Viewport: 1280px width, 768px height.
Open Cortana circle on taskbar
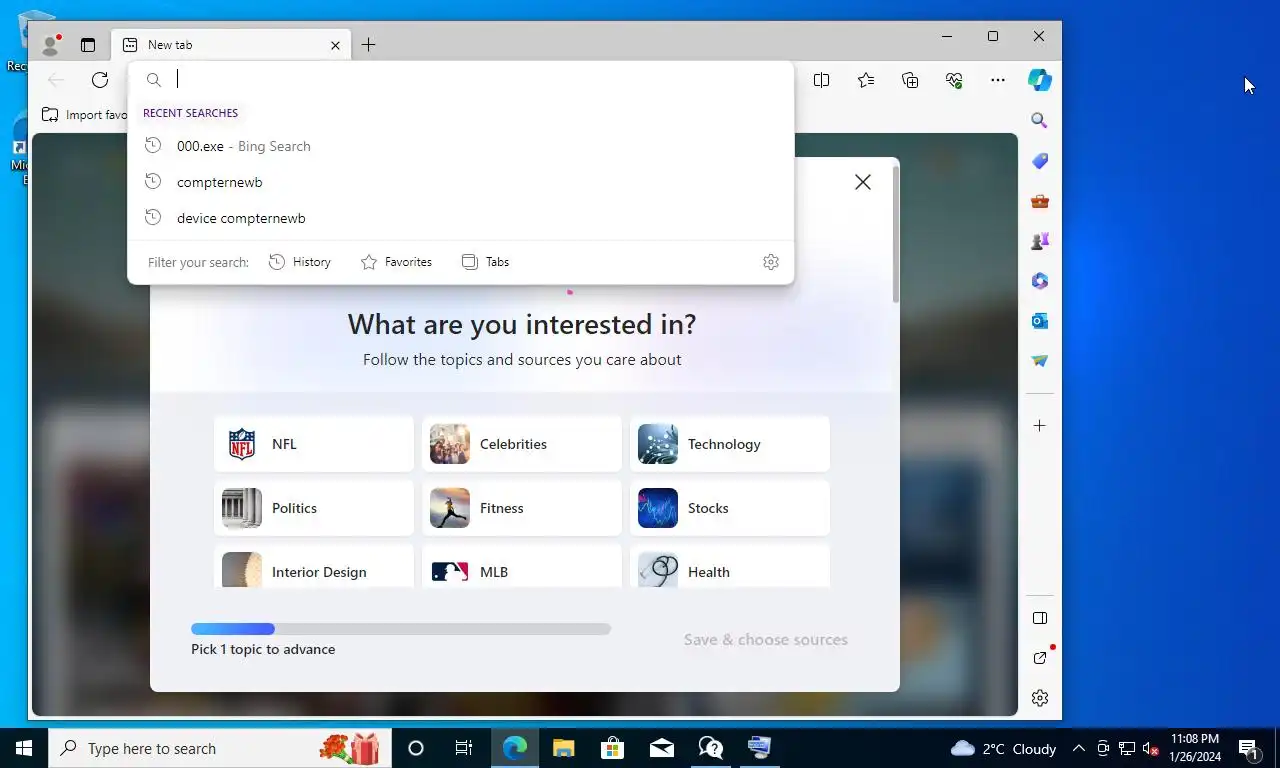coord(416,748)
